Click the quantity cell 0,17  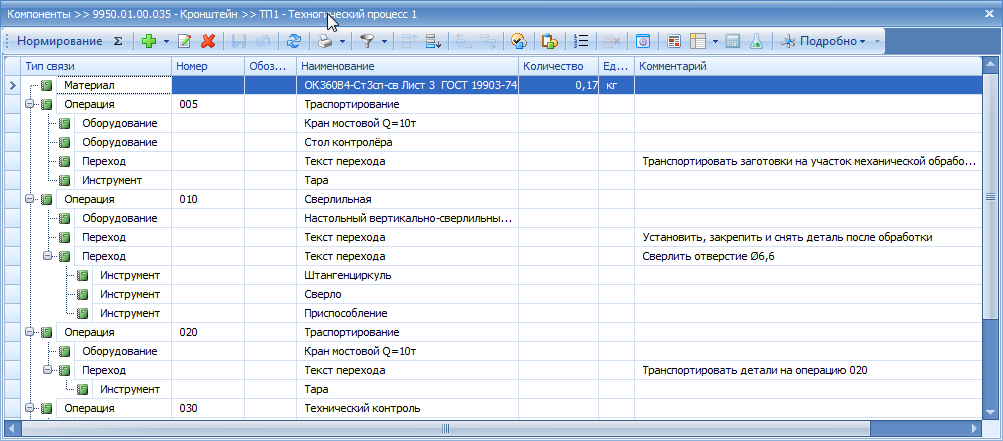pyautogui.click(x=558, y=84)
